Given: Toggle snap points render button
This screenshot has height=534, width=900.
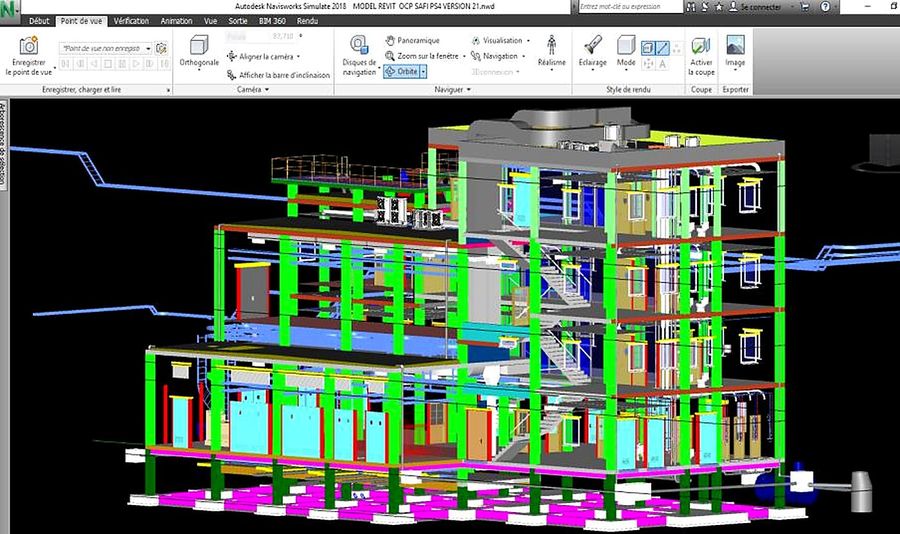Looking at the screenshot, I should [647, 64].
